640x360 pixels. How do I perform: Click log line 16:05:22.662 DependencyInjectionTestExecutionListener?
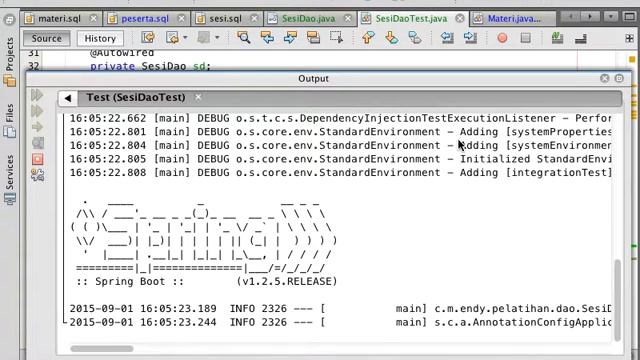(340, 118)
